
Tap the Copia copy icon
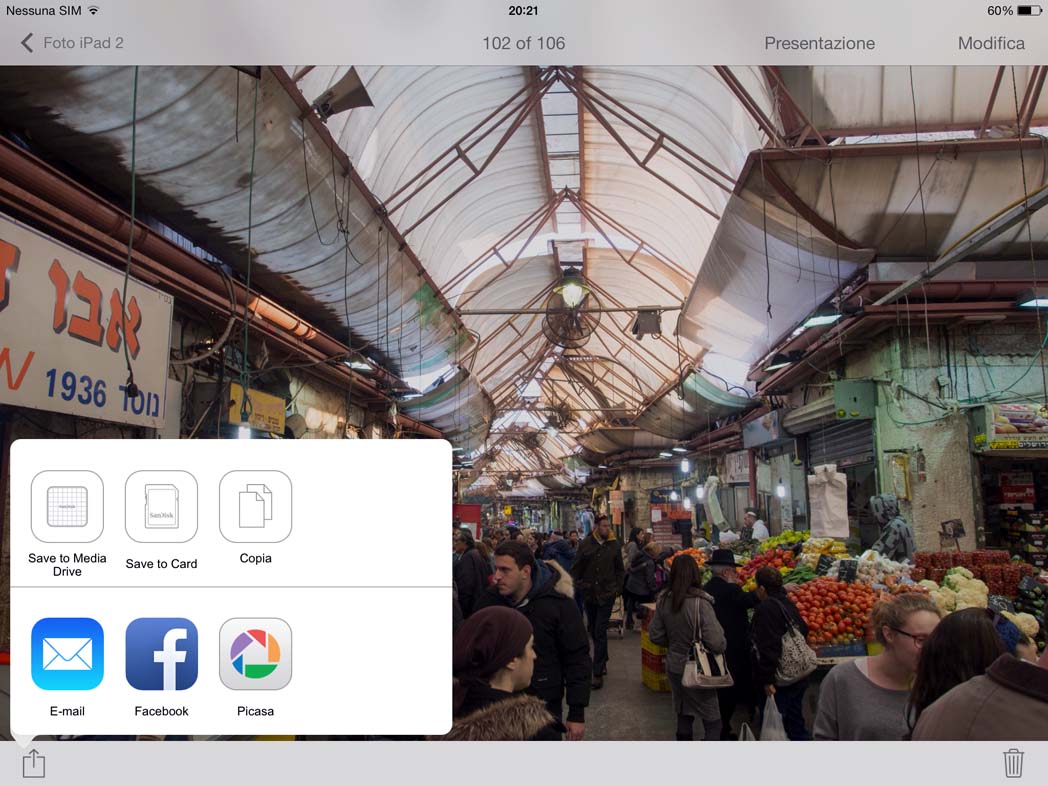pos(255,506)
